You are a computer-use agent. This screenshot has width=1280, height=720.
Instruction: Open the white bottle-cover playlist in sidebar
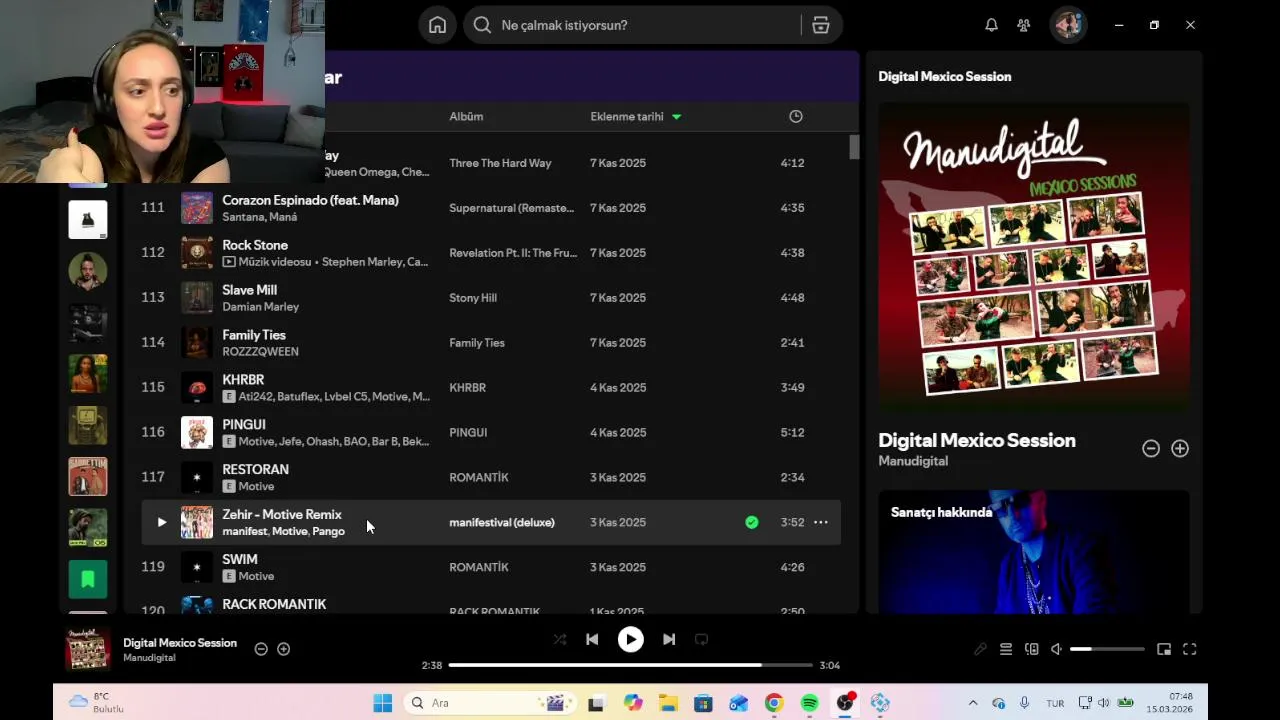click(88, 219)
